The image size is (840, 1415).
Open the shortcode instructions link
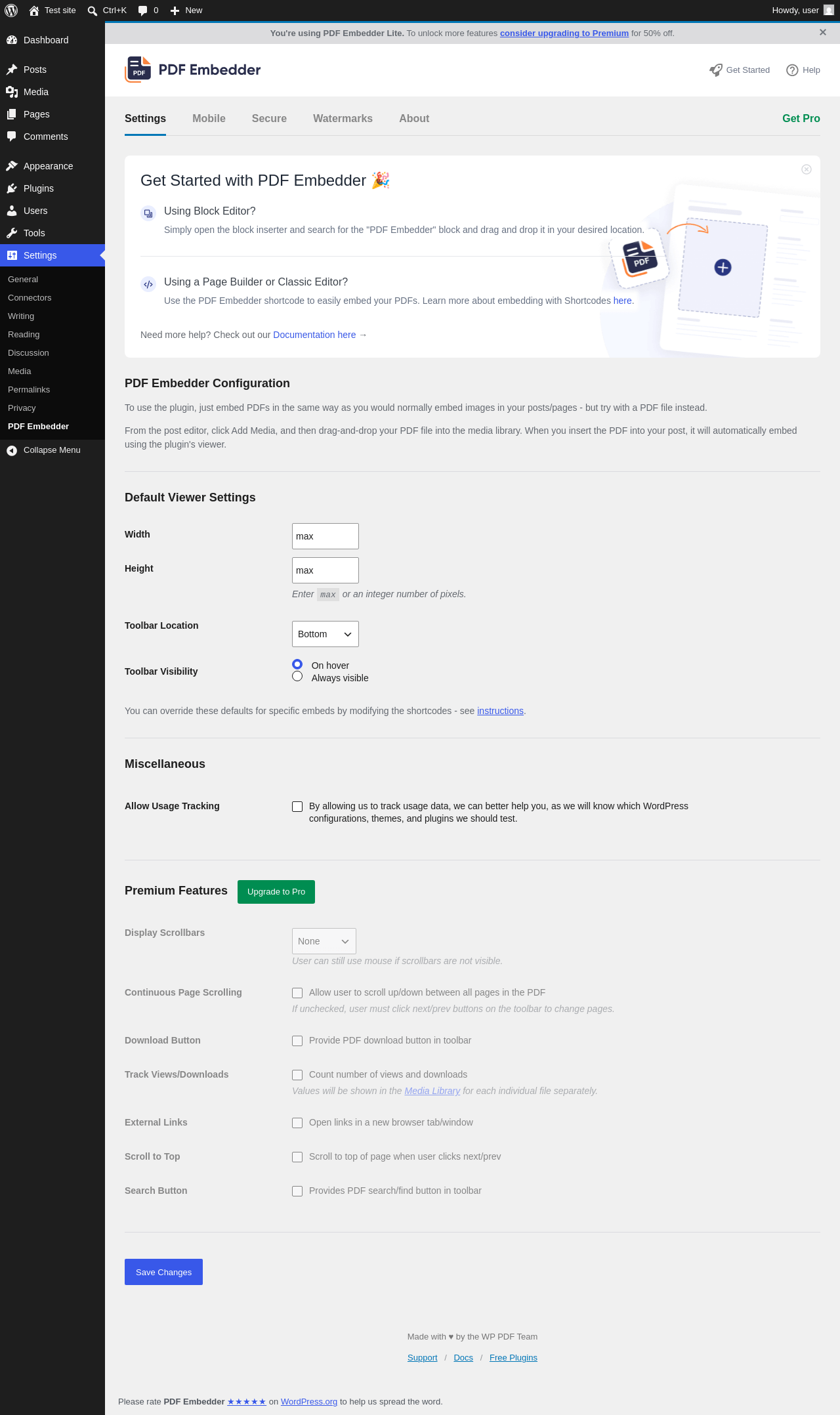[500, 711]
